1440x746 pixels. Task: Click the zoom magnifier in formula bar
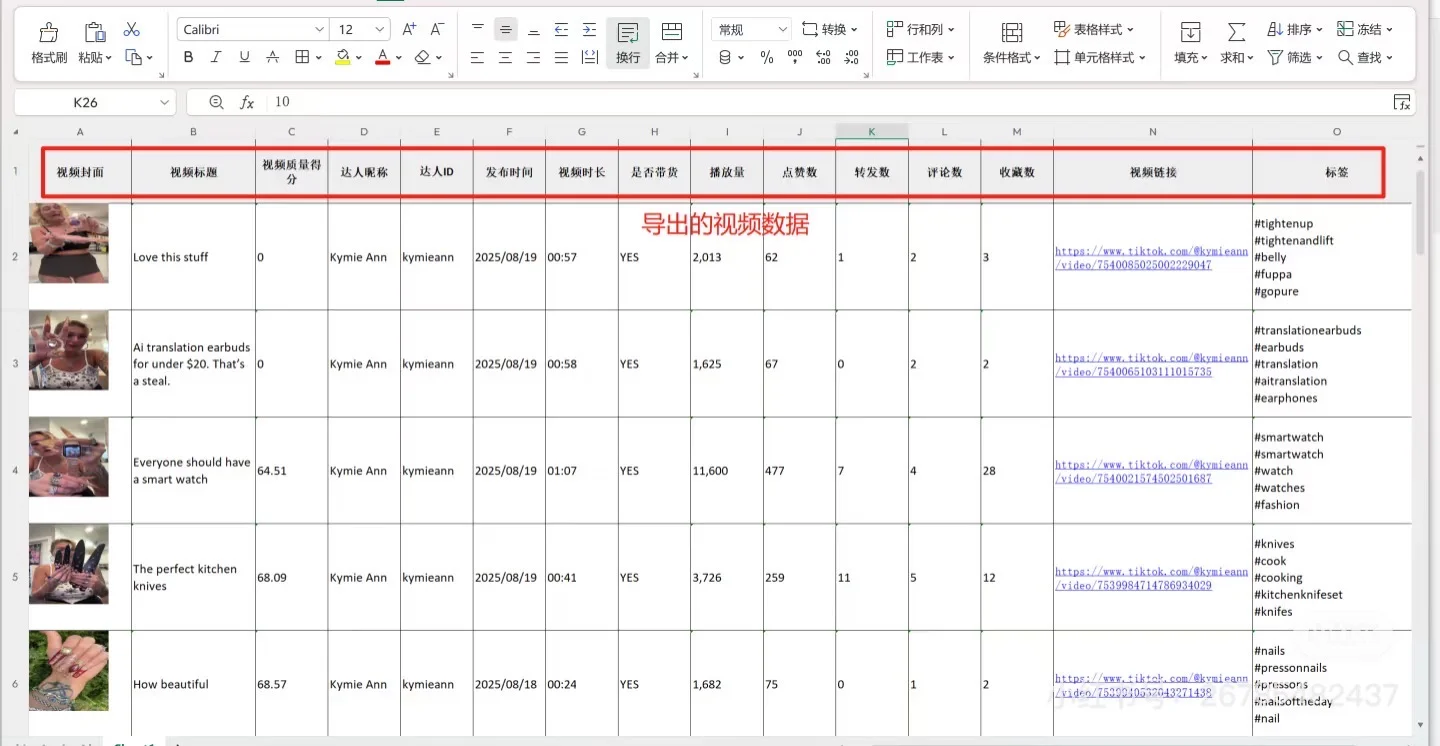tap(217, 102)
